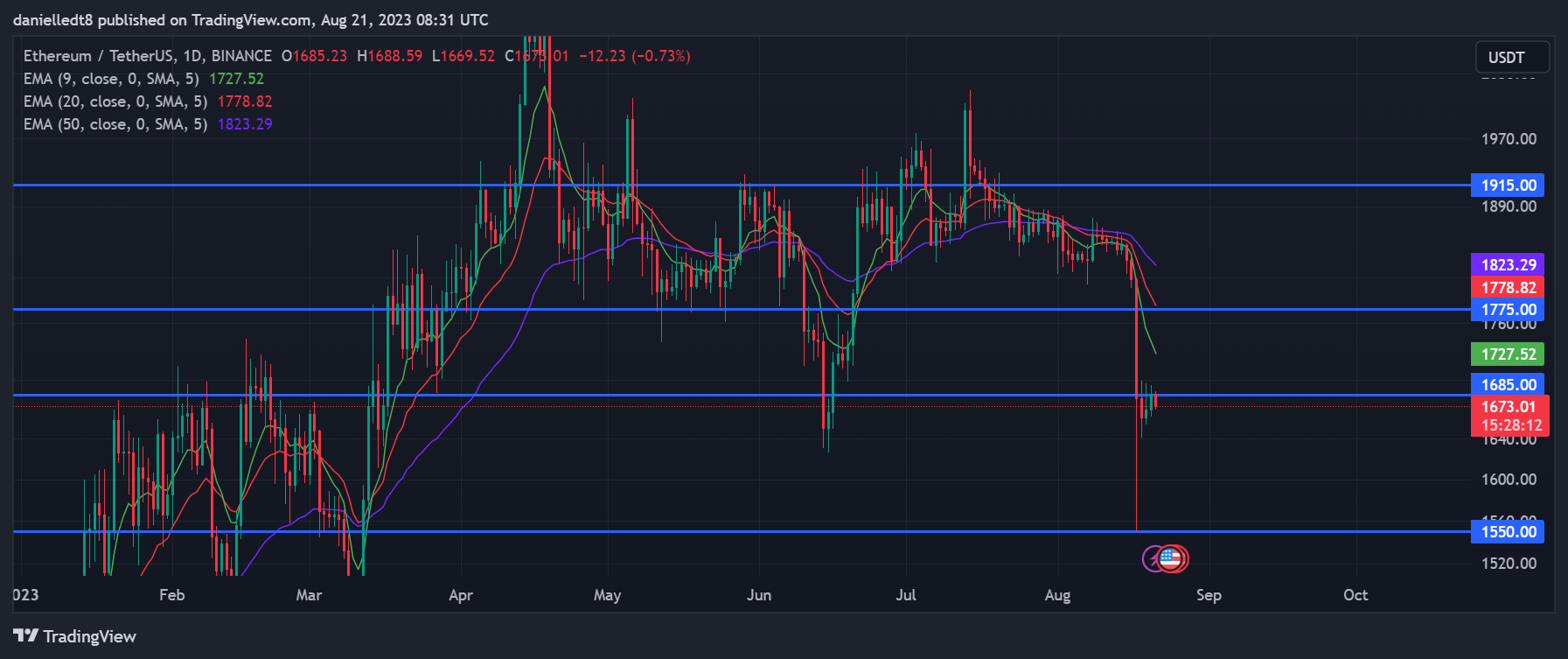The image size is (1568, 659).
Task: Select the EMA 50 indicator legend
Action: pyautogui.click(x=115, y=124)
